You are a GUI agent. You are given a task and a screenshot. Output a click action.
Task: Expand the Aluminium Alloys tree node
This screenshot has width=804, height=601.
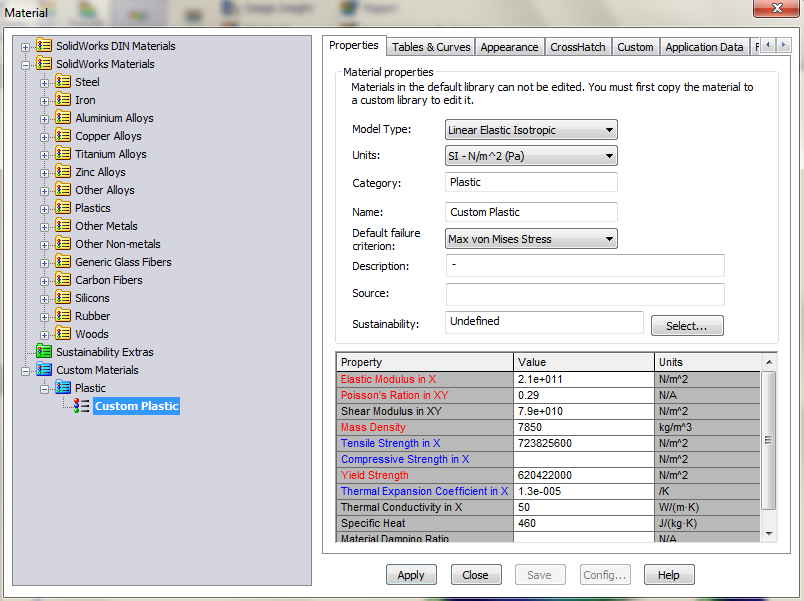[x=45, y=118]
